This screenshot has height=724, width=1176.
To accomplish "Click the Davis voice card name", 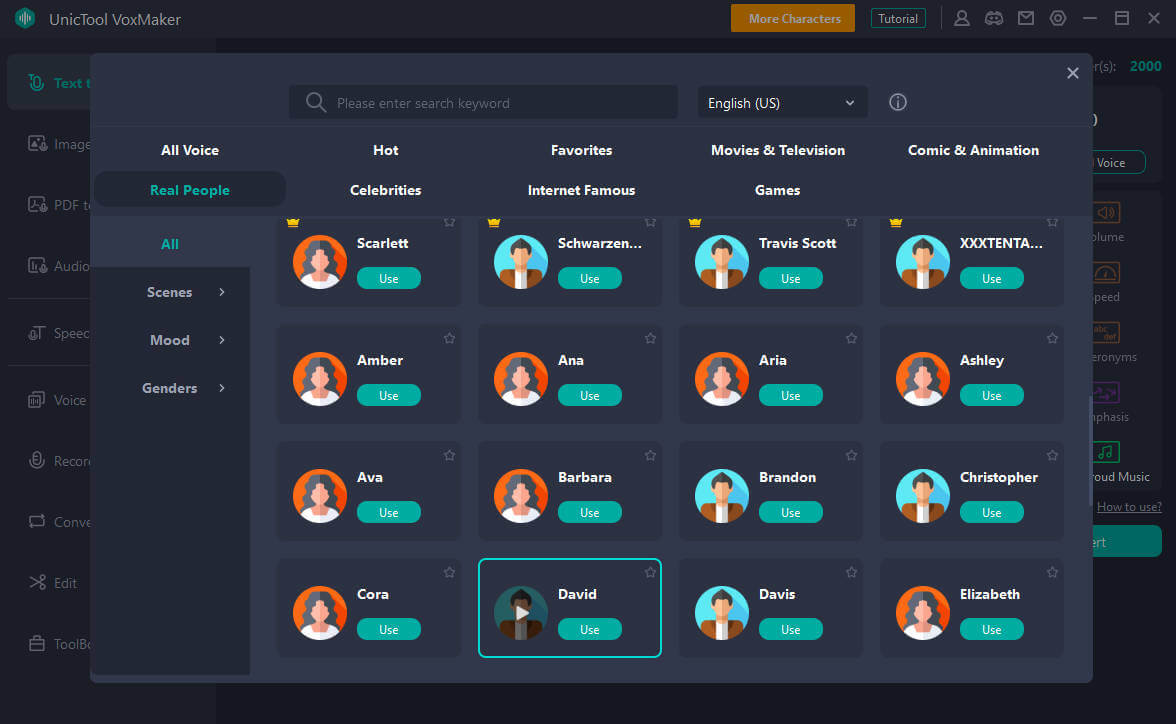I will pyautogui.click(x=777, y=594).
